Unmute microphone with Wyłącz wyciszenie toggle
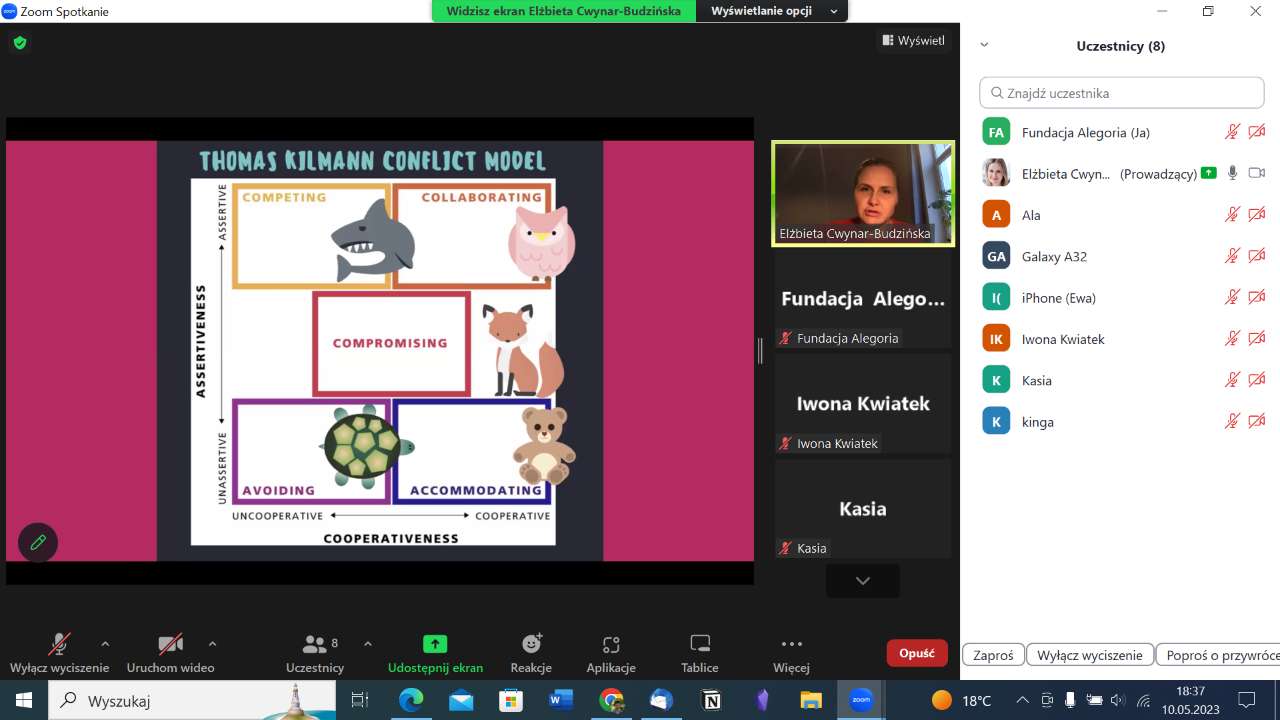1280x720 pixels. click(60, 644)
